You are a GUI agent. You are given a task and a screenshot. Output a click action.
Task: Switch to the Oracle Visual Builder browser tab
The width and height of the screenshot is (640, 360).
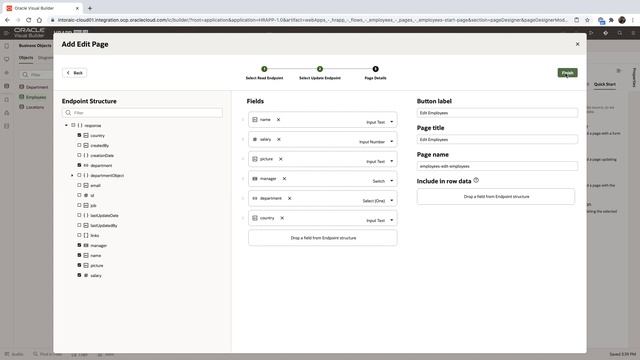tap(43, 8)
